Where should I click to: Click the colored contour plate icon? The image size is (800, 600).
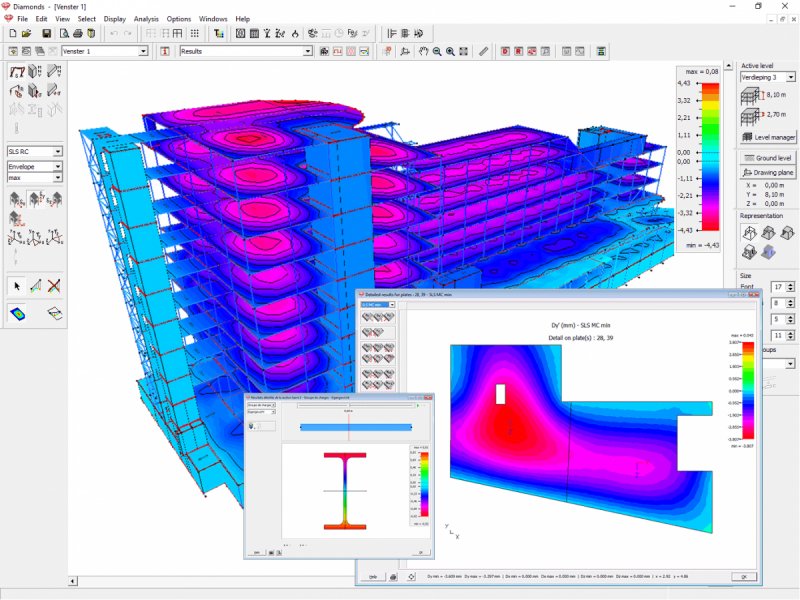pyautogui.click(x=18, y=313)
